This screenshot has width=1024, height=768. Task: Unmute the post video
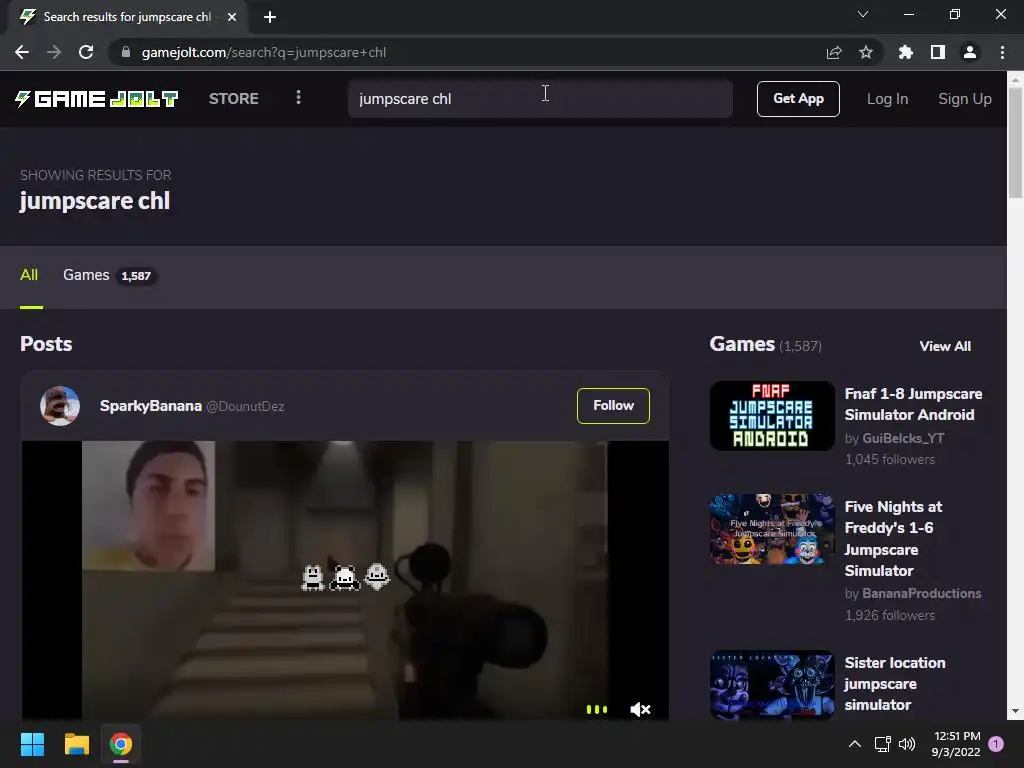(640, 709)
